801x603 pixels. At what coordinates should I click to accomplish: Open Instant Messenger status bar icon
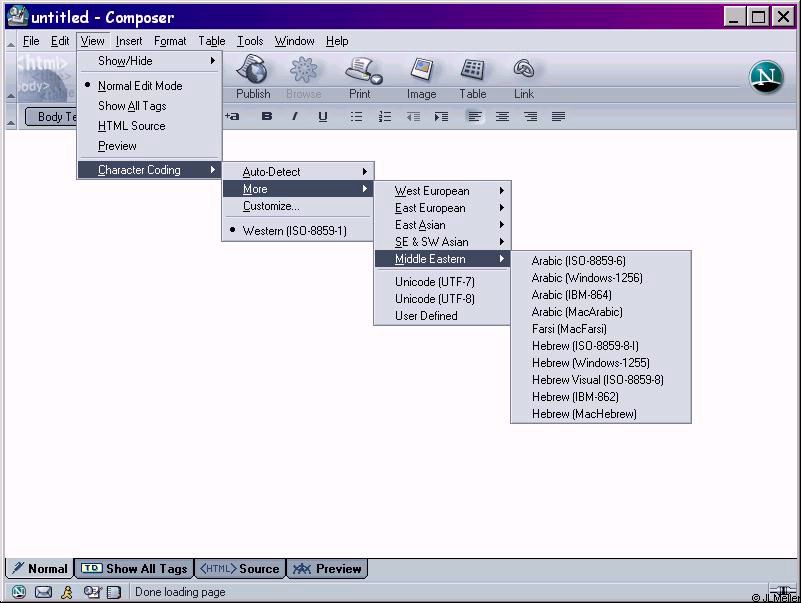pos(67,592)
